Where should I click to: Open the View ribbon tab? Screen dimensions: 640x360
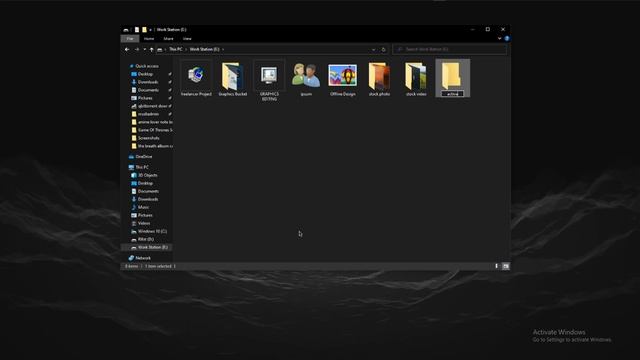(187, 39)
